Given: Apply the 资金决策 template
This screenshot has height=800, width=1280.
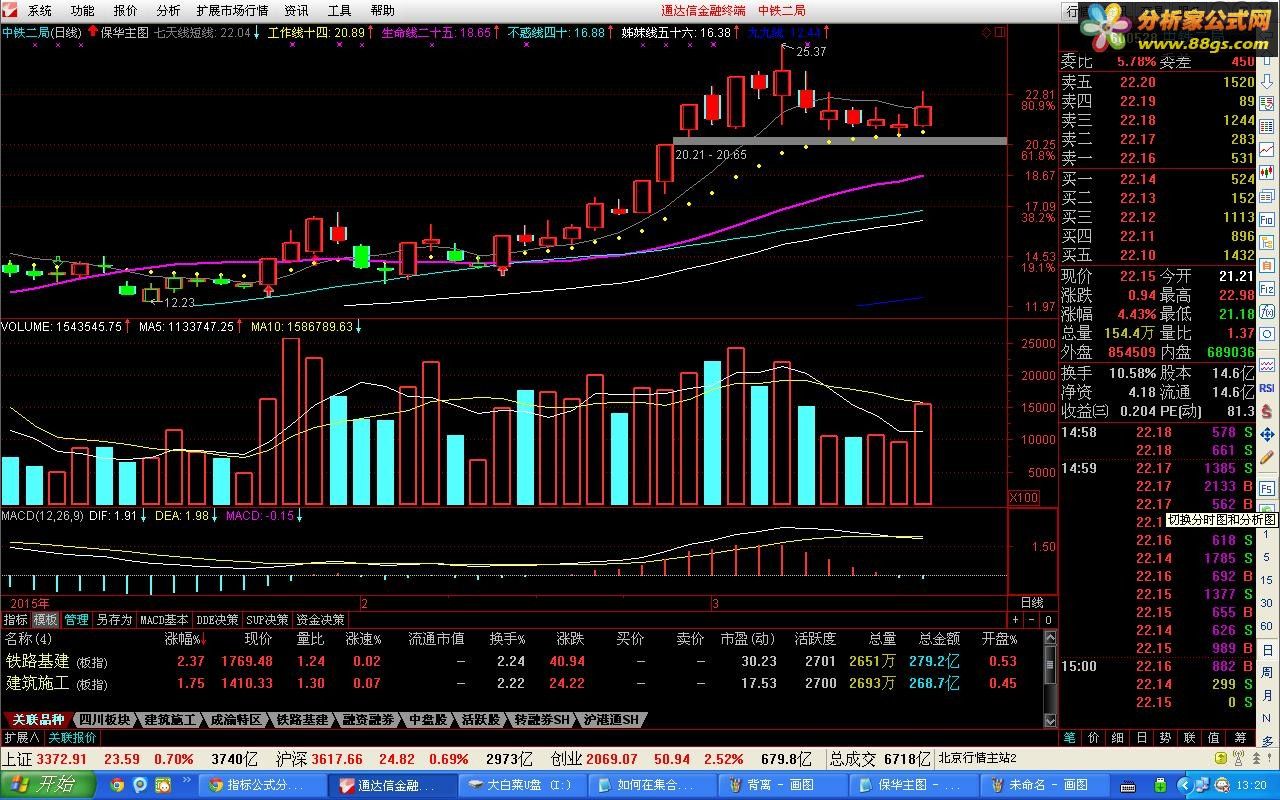Looking at the screenshot, I should [320, 620].
